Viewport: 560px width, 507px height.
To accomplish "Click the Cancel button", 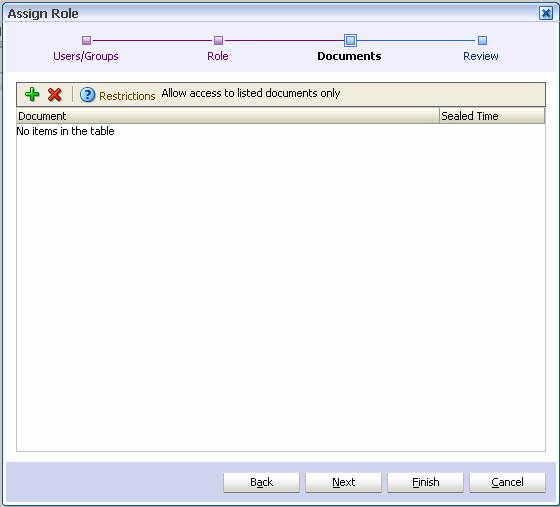I will point(507,482).
